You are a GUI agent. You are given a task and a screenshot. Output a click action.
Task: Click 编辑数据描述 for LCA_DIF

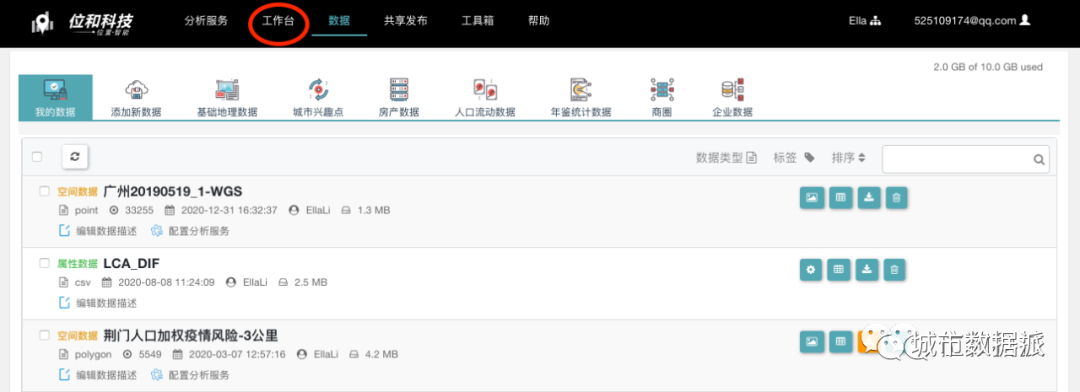pyautogui.click(x=98, y=303)
